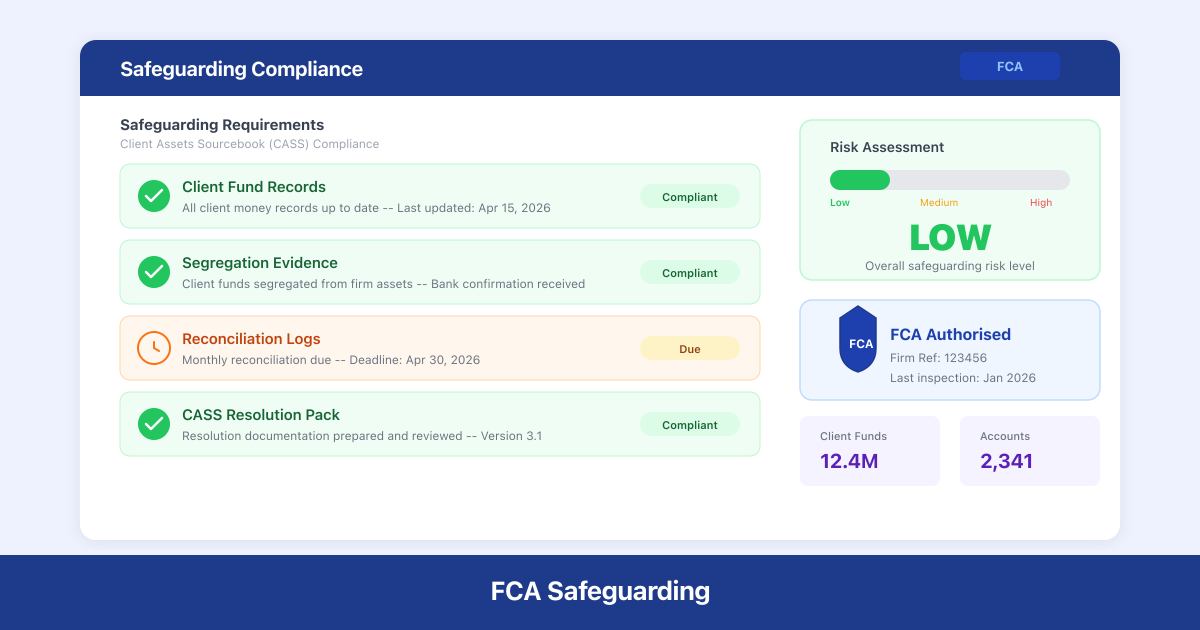Switch to the FCA tab
Screen dimensions: 1200x630
[x=1010, y=66]
